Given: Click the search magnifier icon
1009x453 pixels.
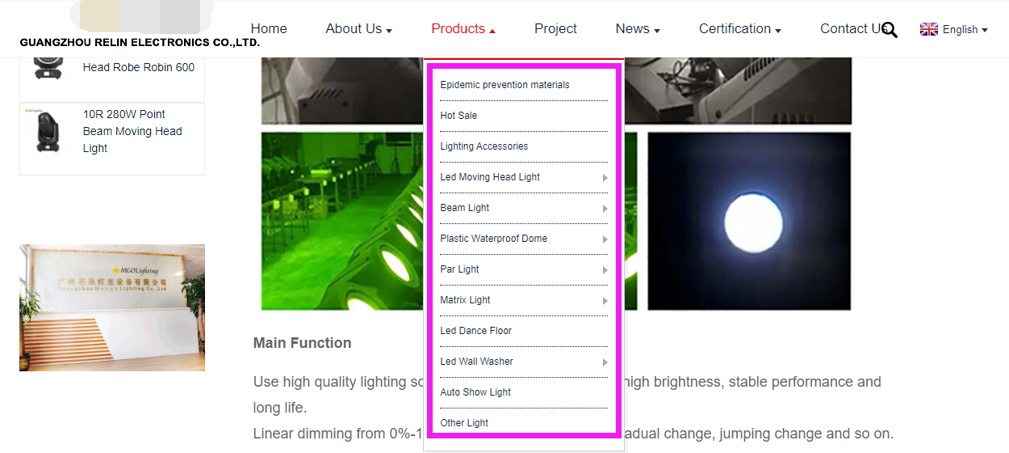Looking at the screenshot, I should click(889, 30).
